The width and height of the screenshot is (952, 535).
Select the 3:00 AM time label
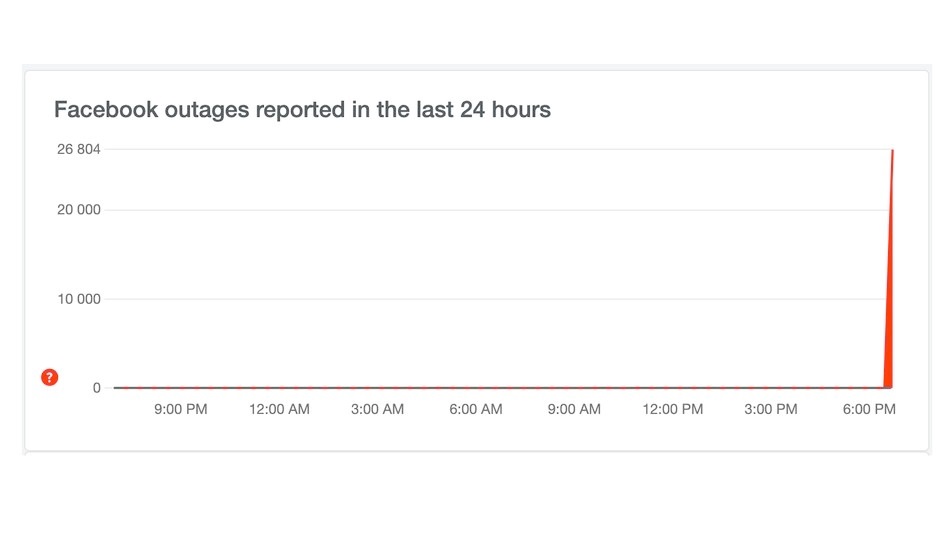pyautogui.click(x=377, y=409)
